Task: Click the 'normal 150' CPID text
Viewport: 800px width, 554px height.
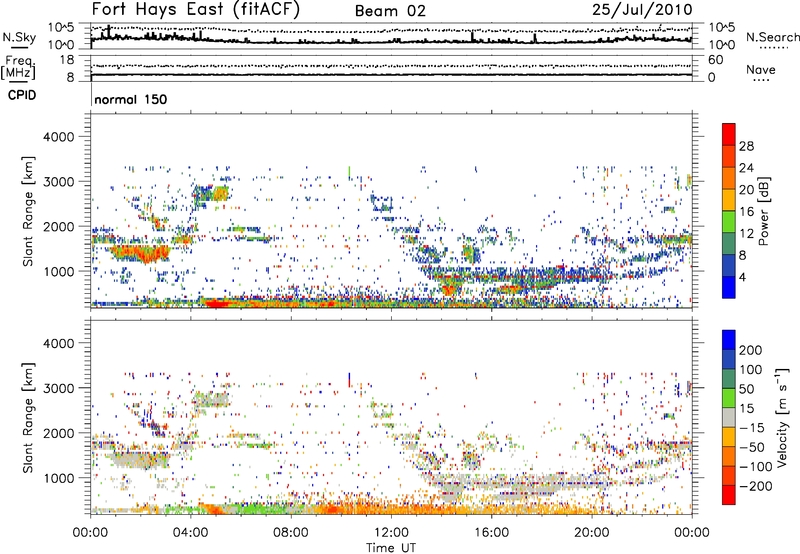Action: [131, 99]
